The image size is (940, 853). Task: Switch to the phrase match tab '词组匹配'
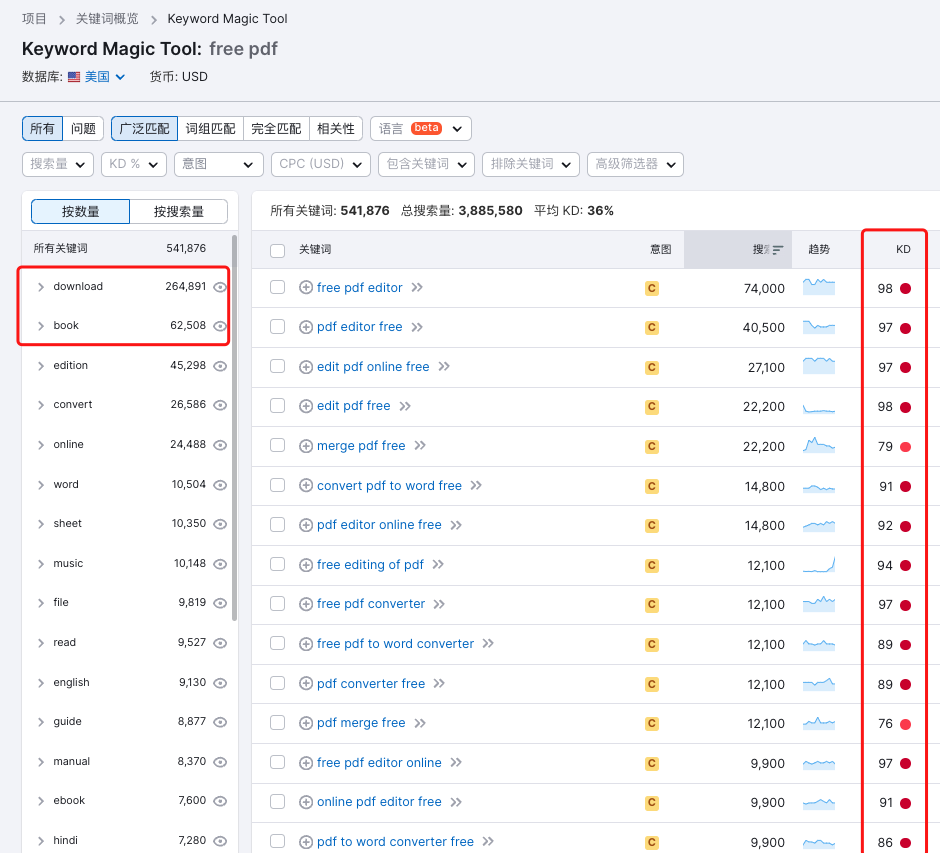pos(210,129)
